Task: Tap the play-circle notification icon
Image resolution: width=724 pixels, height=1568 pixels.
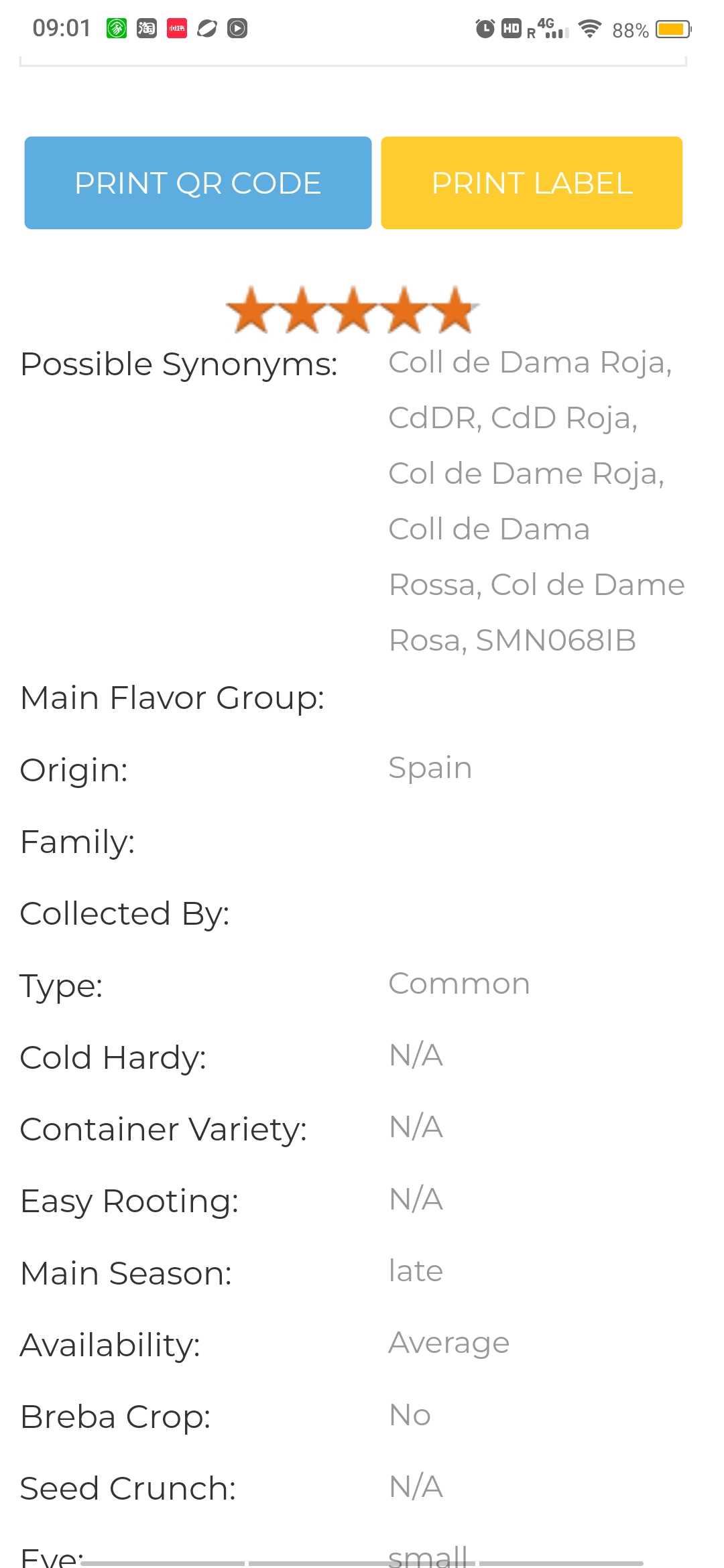Action: (x=237, y=28)
